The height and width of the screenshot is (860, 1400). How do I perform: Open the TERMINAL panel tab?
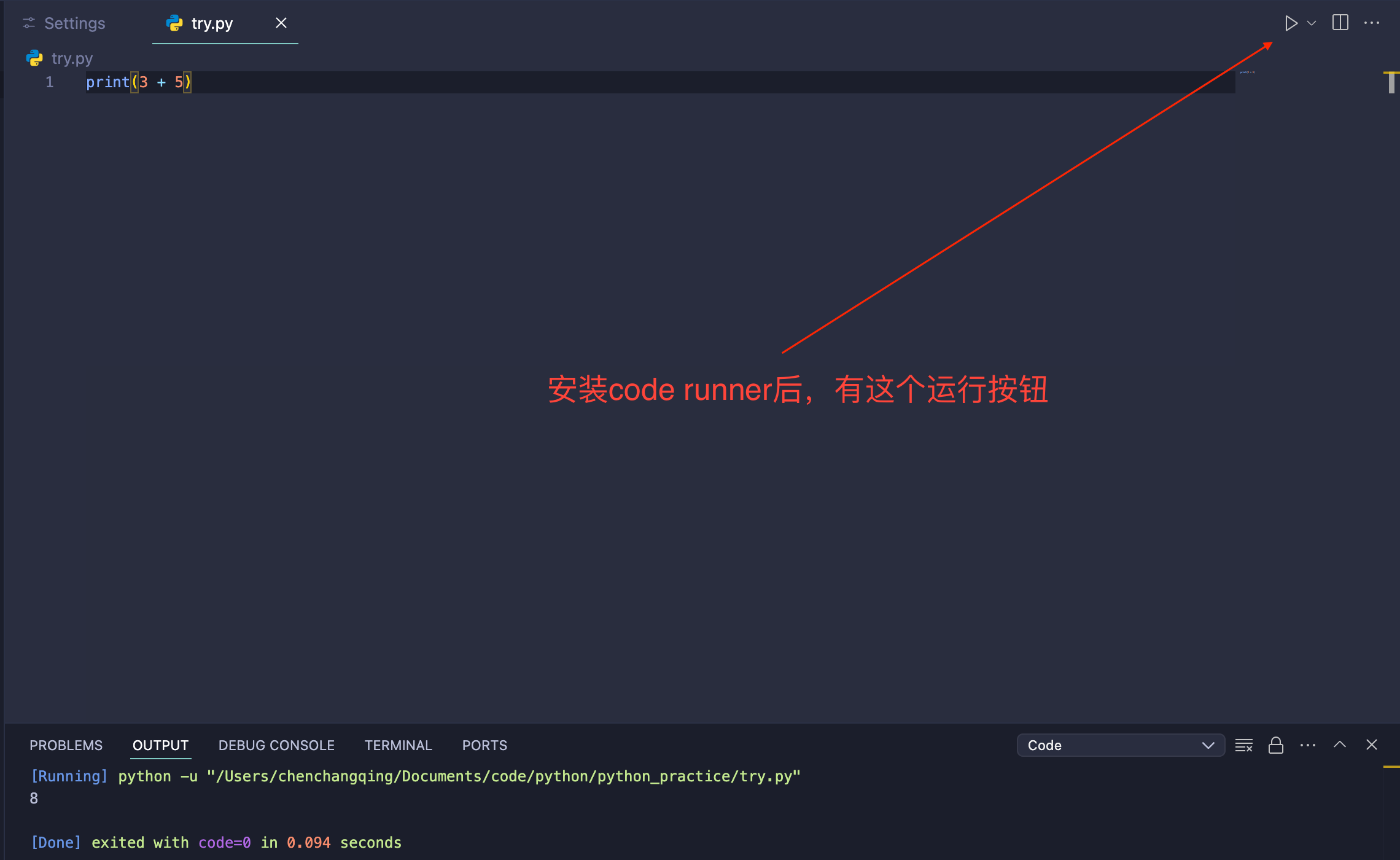(398, 745)
